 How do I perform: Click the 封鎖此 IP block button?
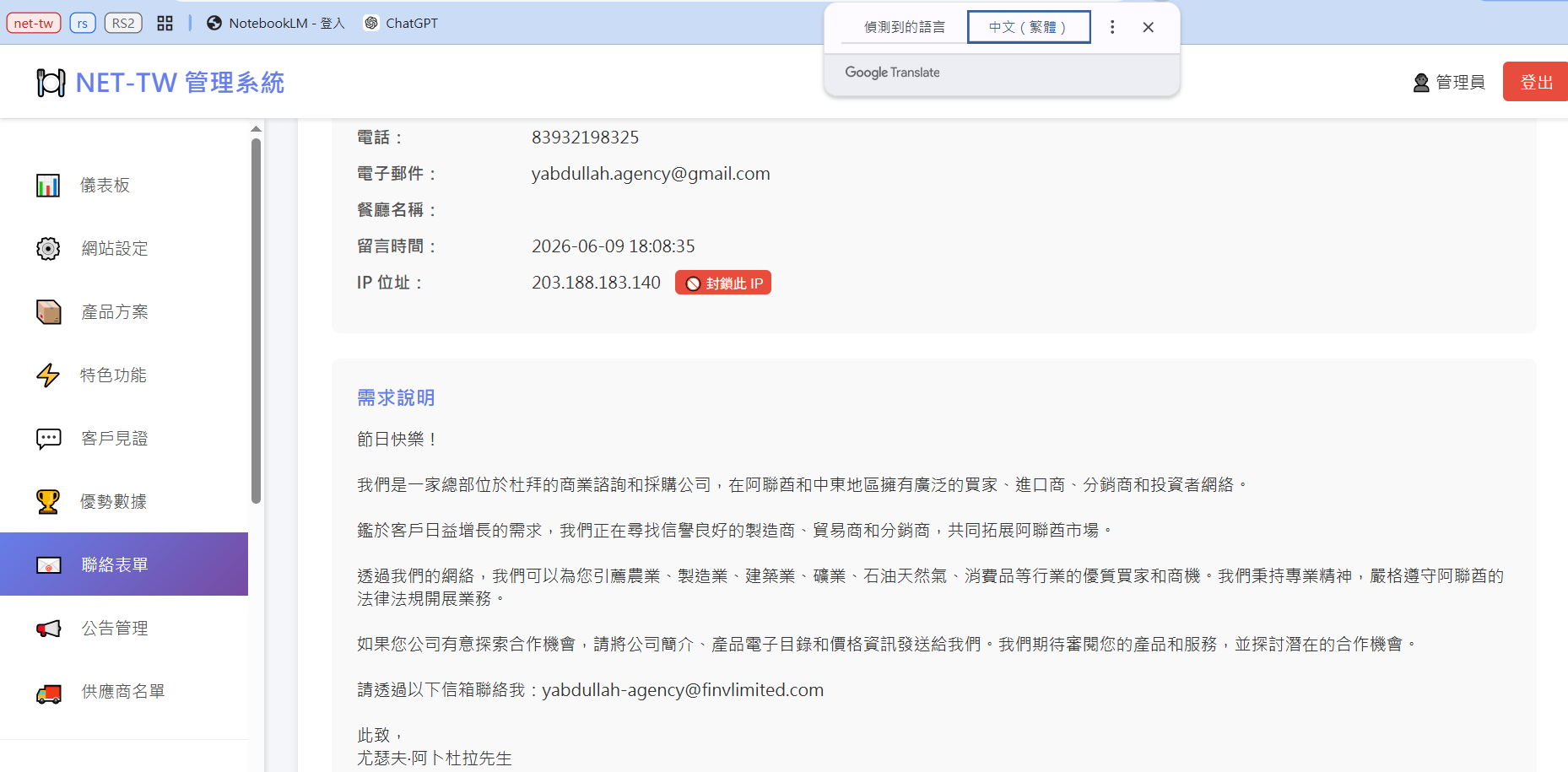pyautogui.click(x=723, y=283)
